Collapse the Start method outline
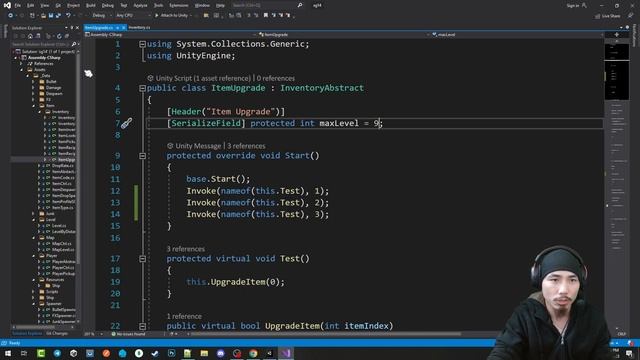 click(142, 156)
